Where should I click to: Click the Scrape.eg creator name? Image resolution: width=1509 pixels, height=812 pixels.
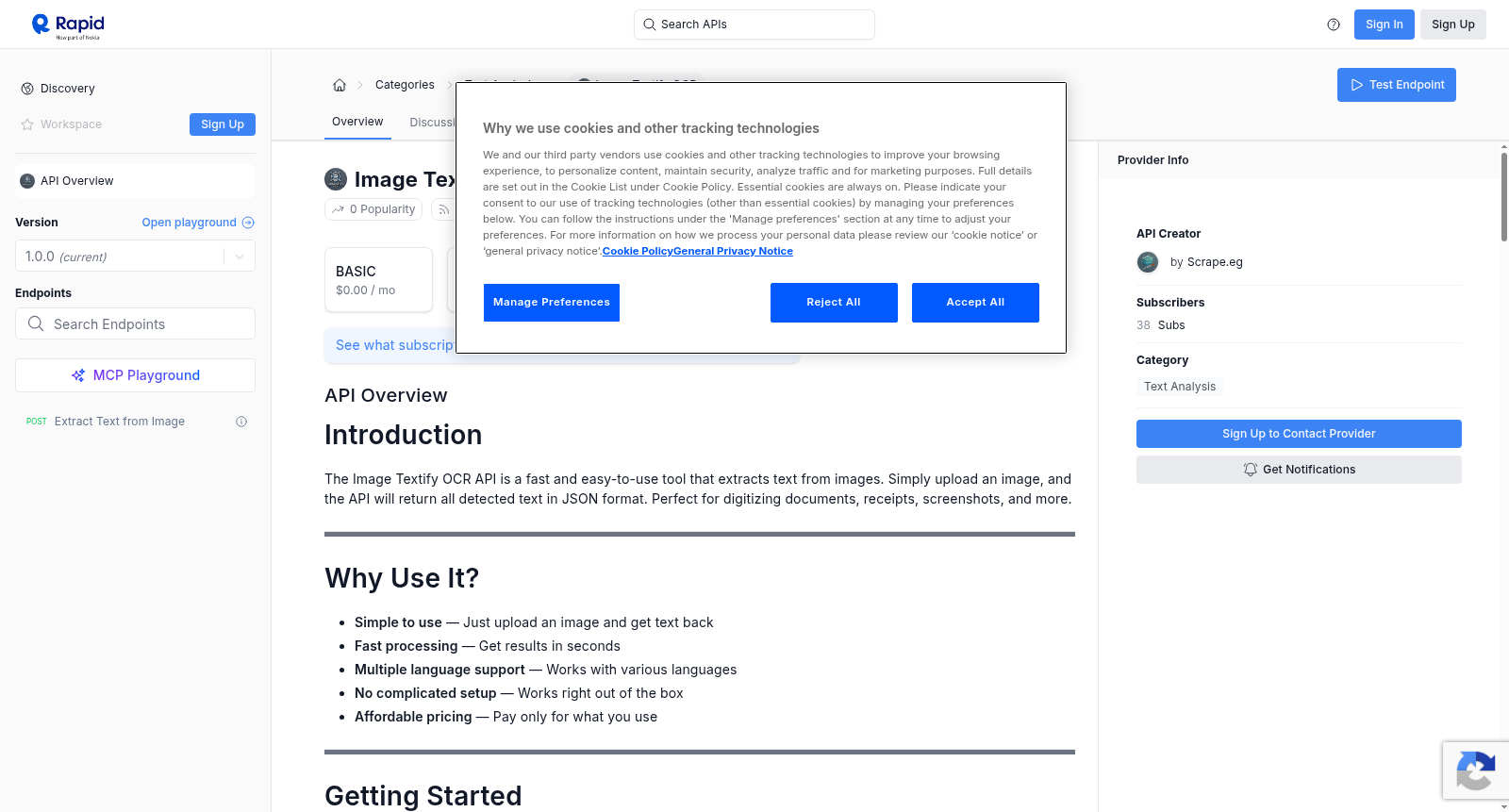pyautogui.click(x=1215, y=262)
